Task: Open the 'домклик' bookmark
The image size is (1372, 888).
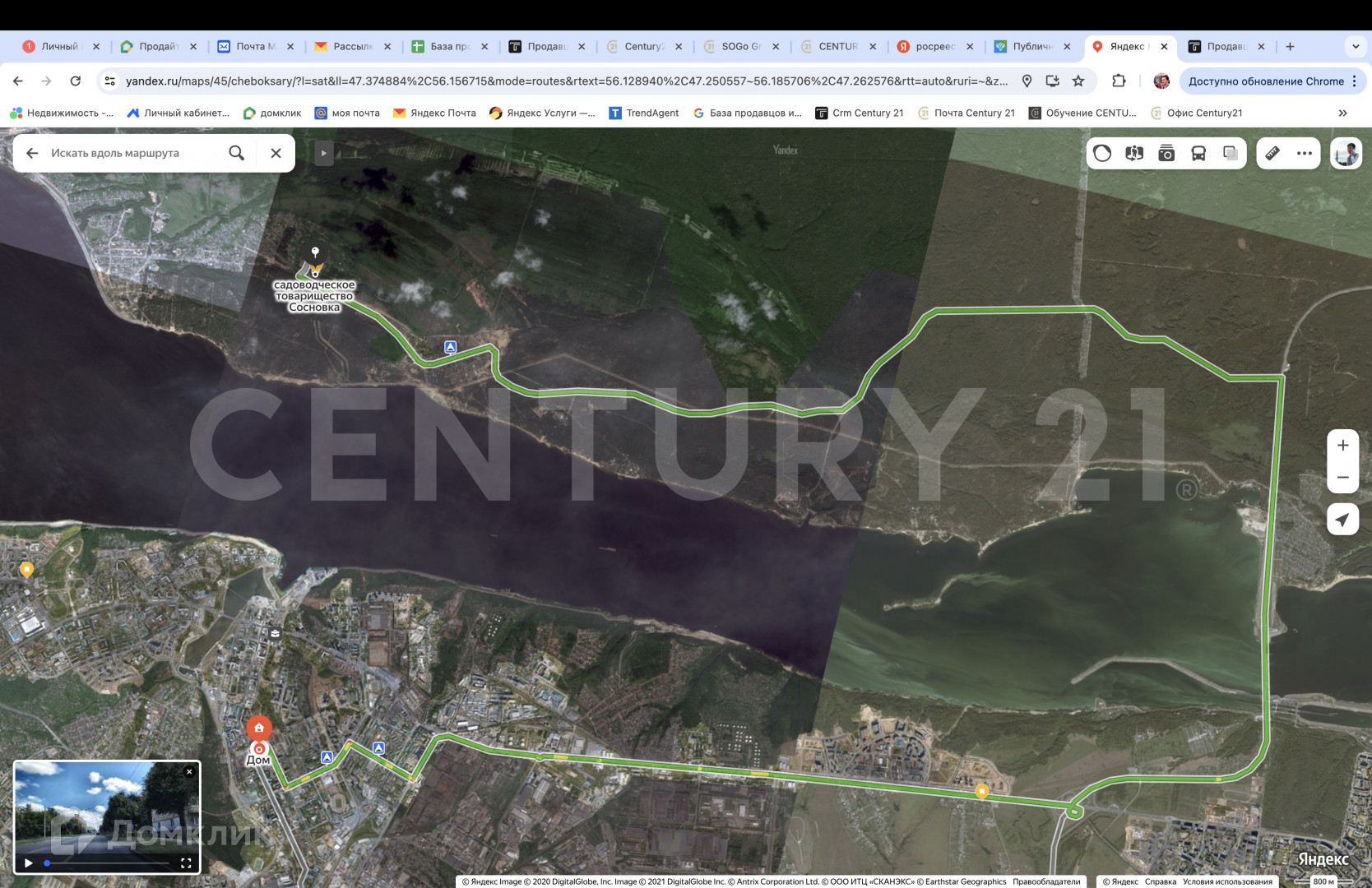Action: coord(272,113)
